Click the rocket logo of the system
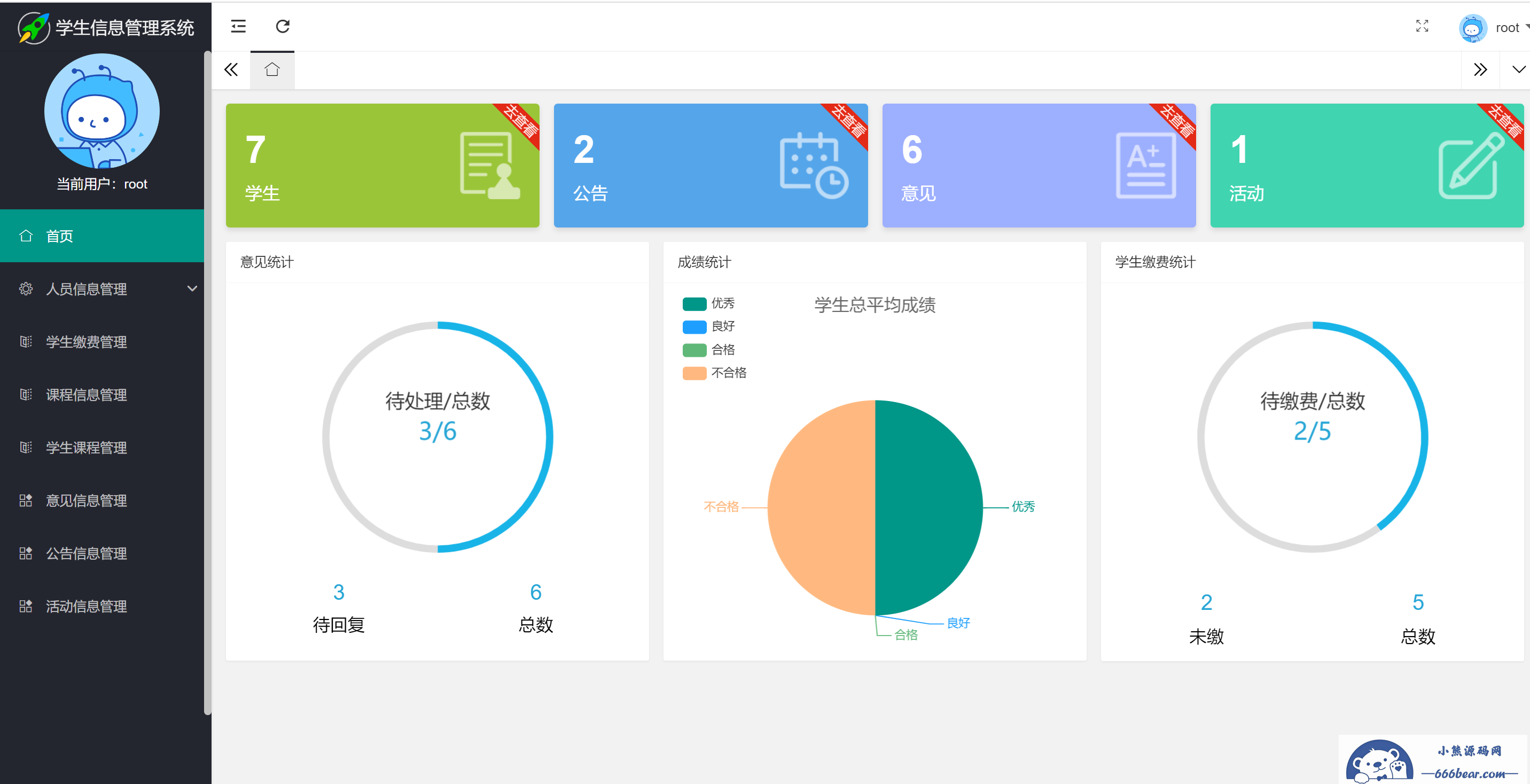 (33, 27)
